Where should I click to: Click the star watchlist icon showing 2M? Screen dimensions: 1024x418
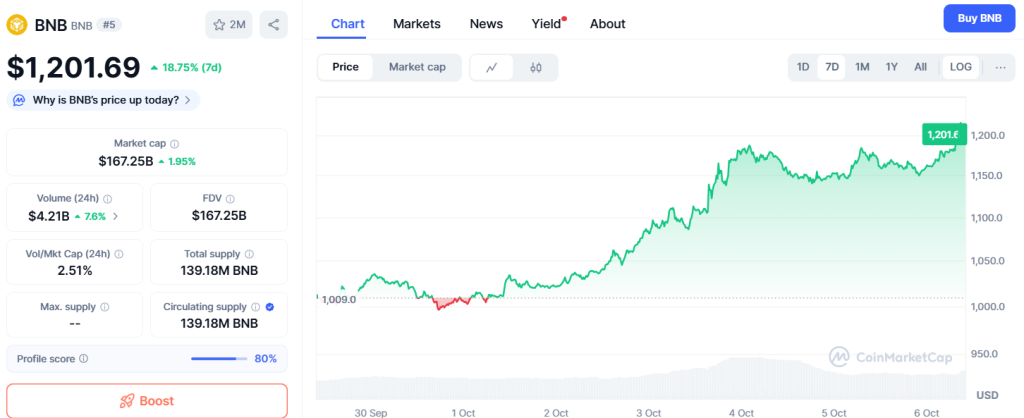tap(229, 25)
